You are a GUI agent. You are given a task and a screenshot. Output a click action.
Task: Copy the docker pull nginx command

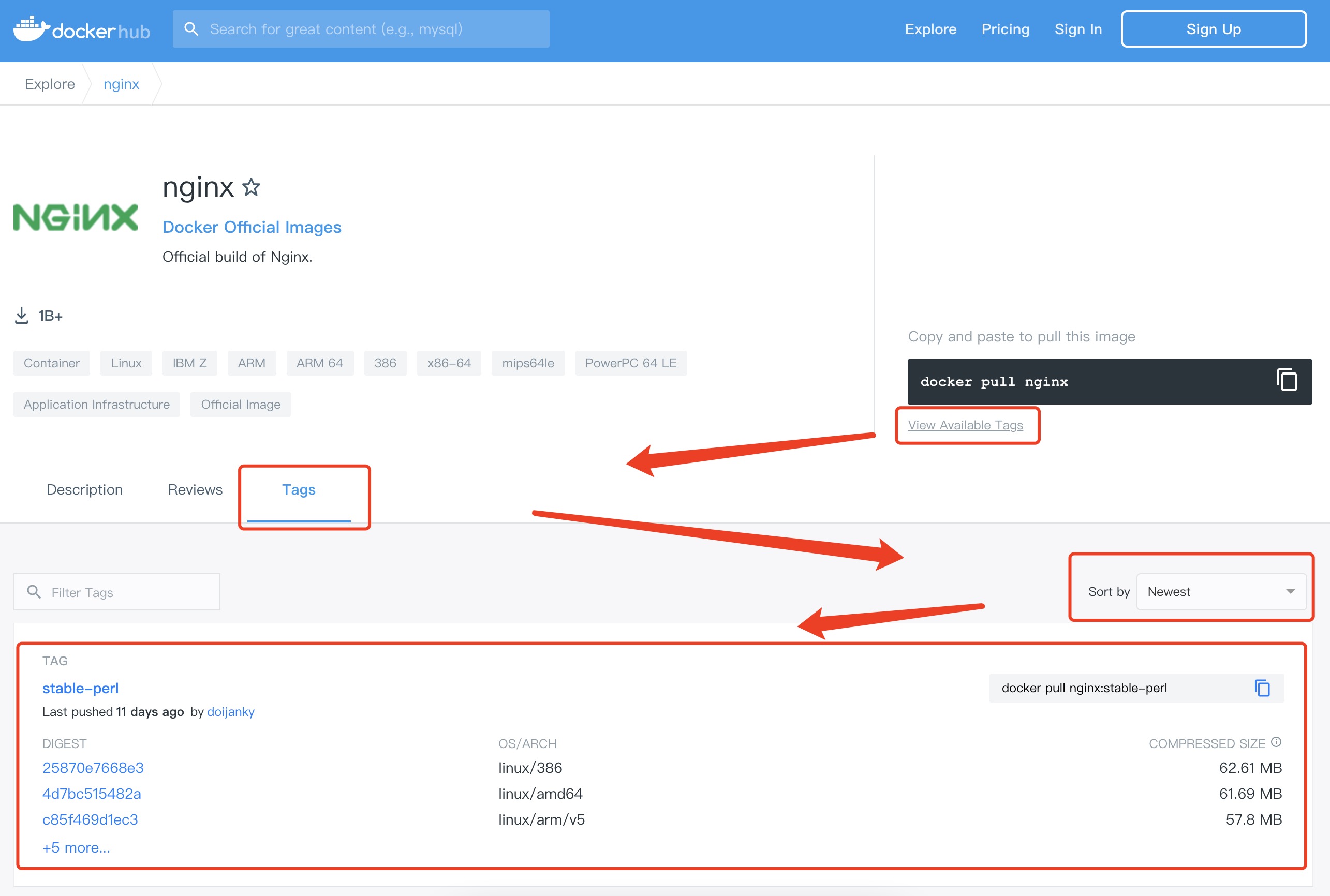[x=1287, y=381]
